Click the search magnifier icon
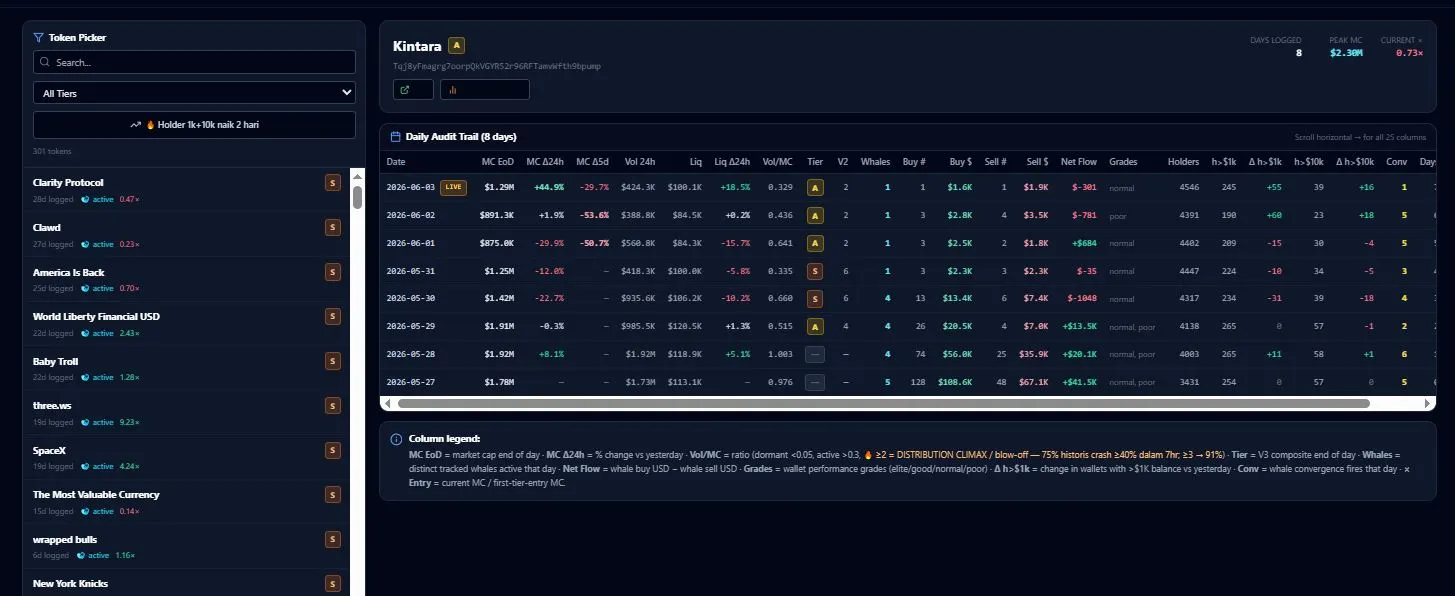Viewport: 1455px width, 596px height. coord(45,62)
